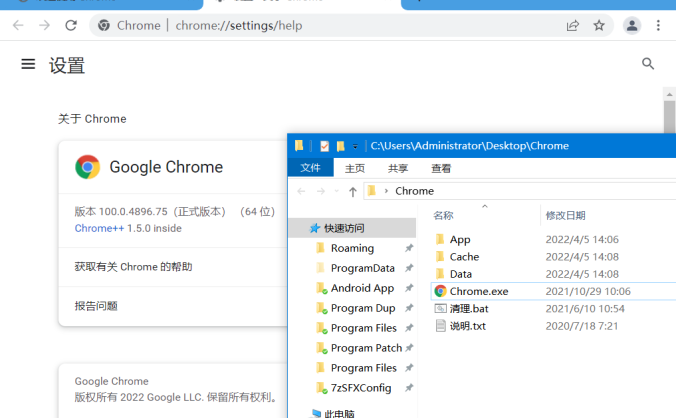This screenshot has width=676, height=418.
Task: Select Android App folder in quick access
Action: [x=362, y=288]
